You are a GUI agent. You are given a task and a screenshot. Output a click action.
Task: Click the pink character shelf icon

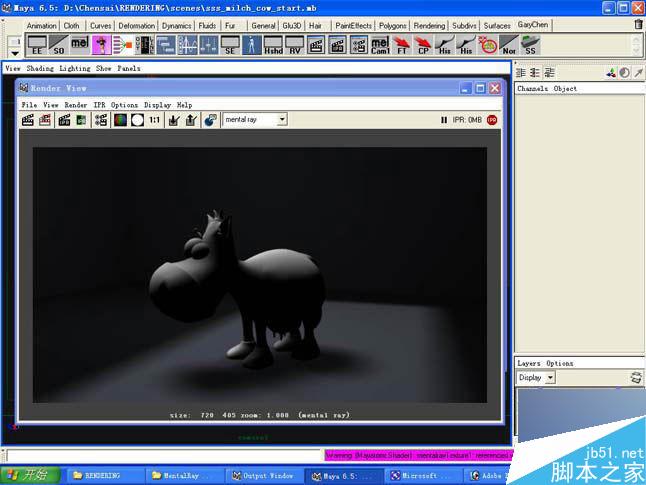101,45
